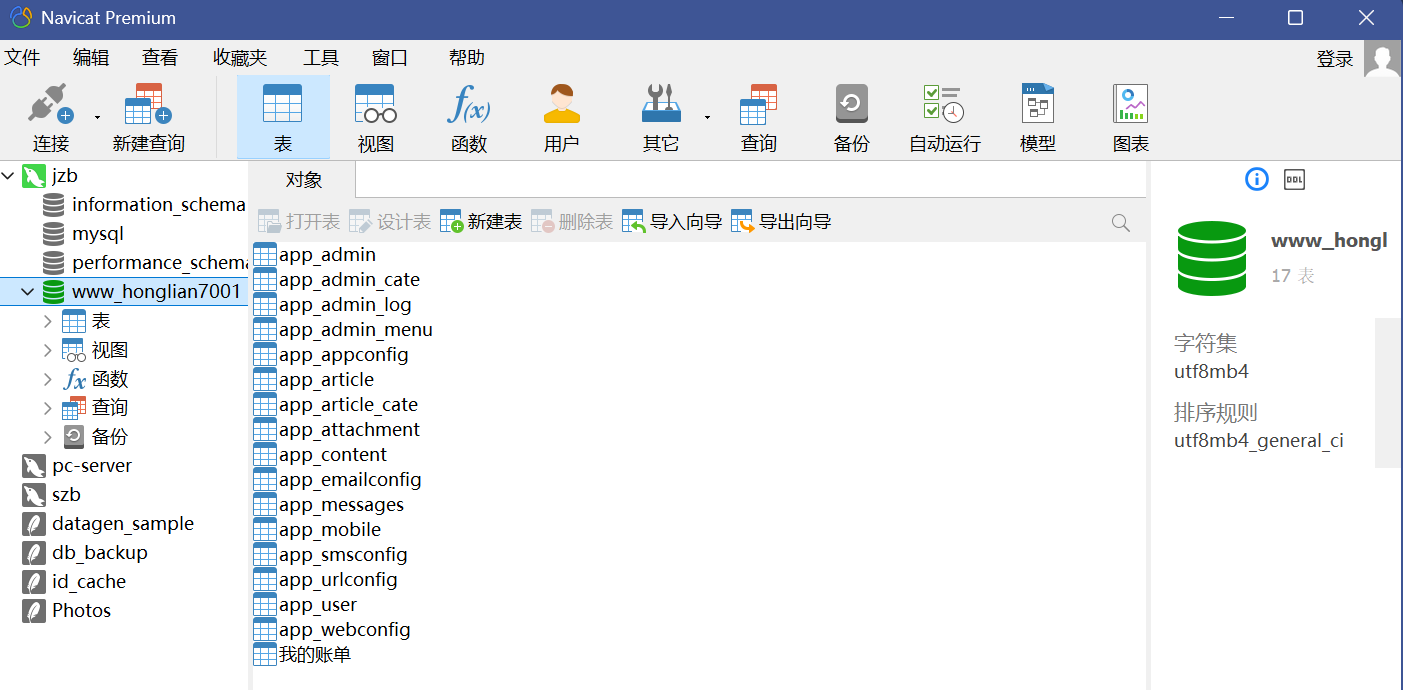
Task: Switch to the 对象 tab
Action: coord(303,180)
